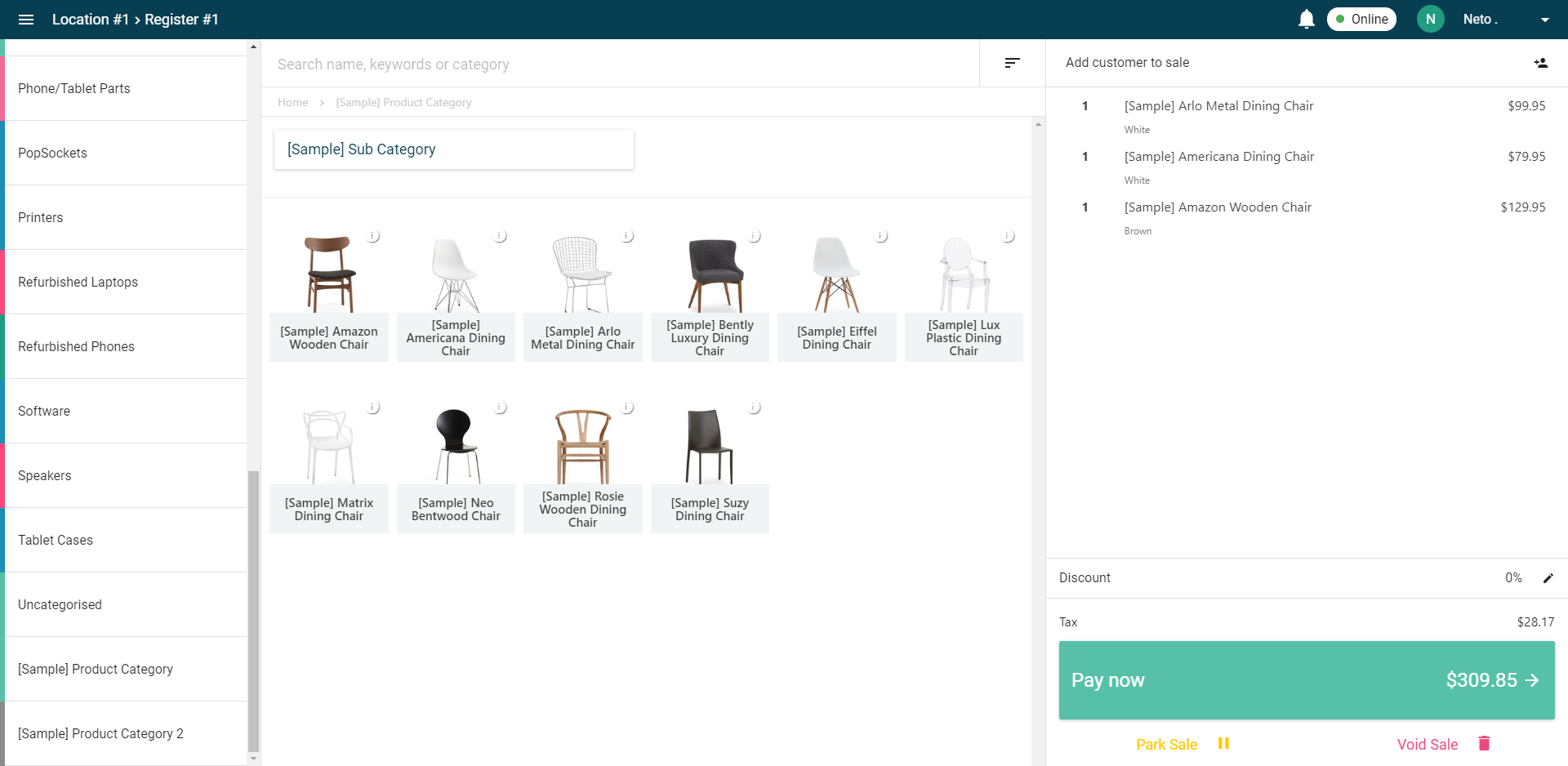The image size is (1568, 766).
Task: Open the notifications bell
Action: point(1307,19)
